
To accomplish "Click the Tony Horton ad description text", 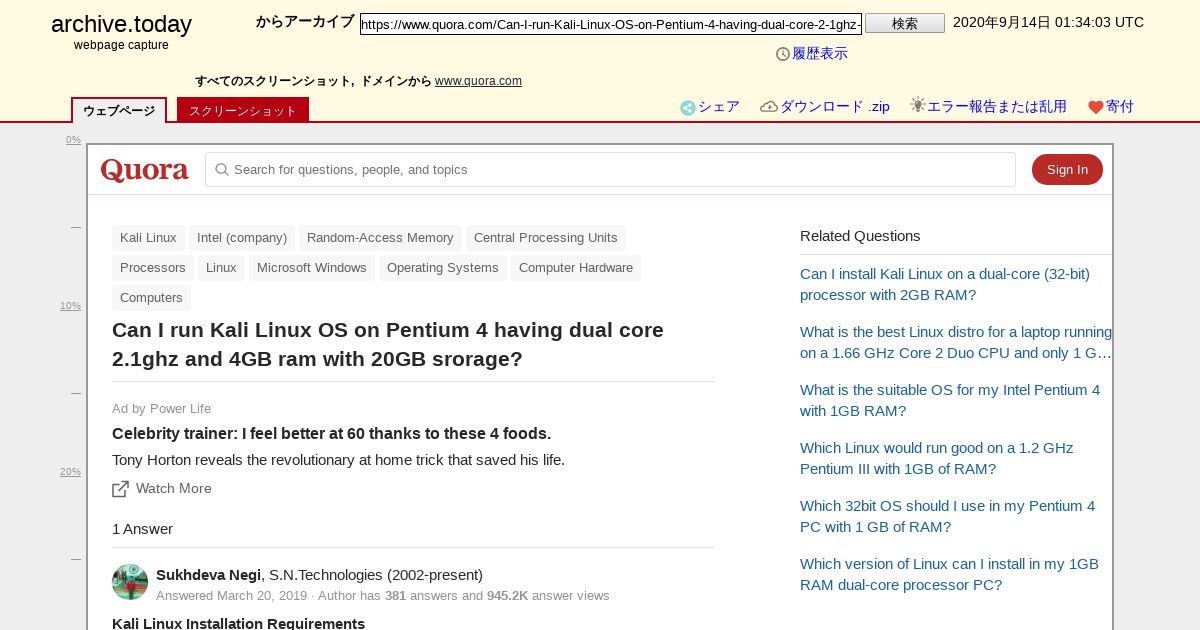I will click(x=338, y=460).
